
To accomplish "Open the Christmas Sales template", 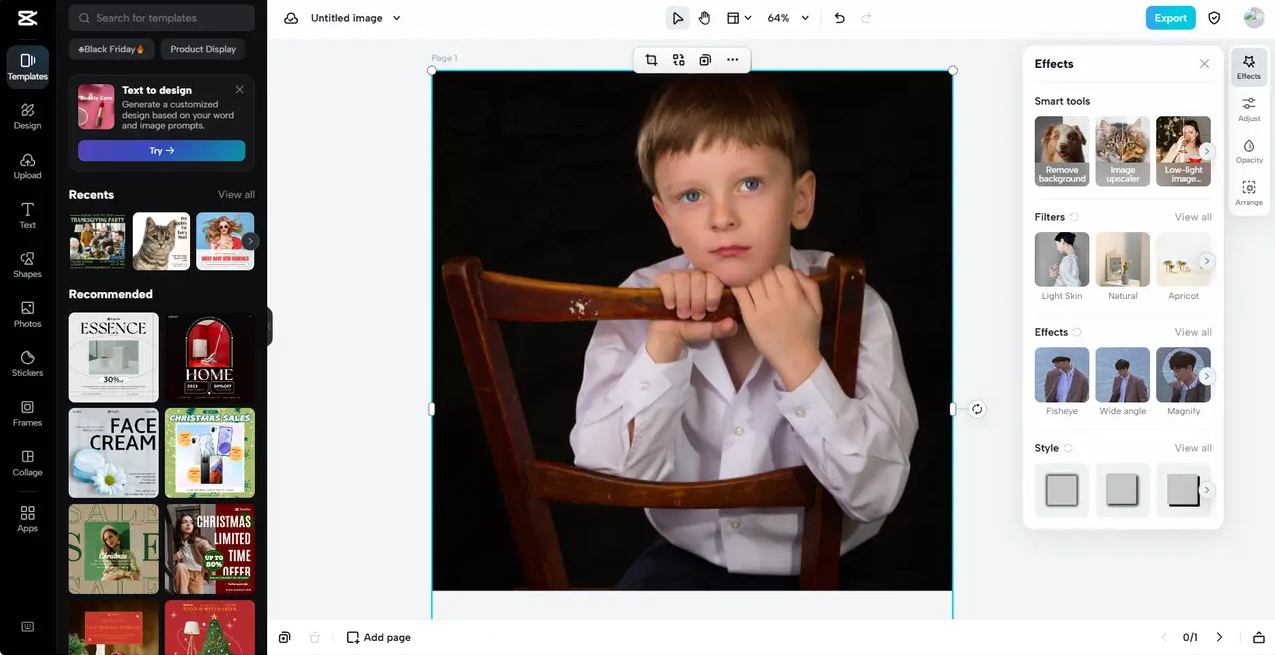I will (210, 453).
